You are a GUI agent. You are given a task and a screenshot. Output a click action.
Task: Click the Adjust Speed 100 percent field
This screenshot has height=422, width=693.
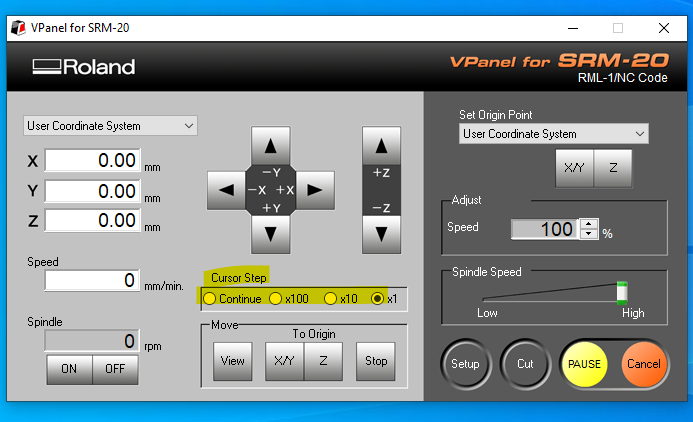pyautogui.click(x=544, y=229)
